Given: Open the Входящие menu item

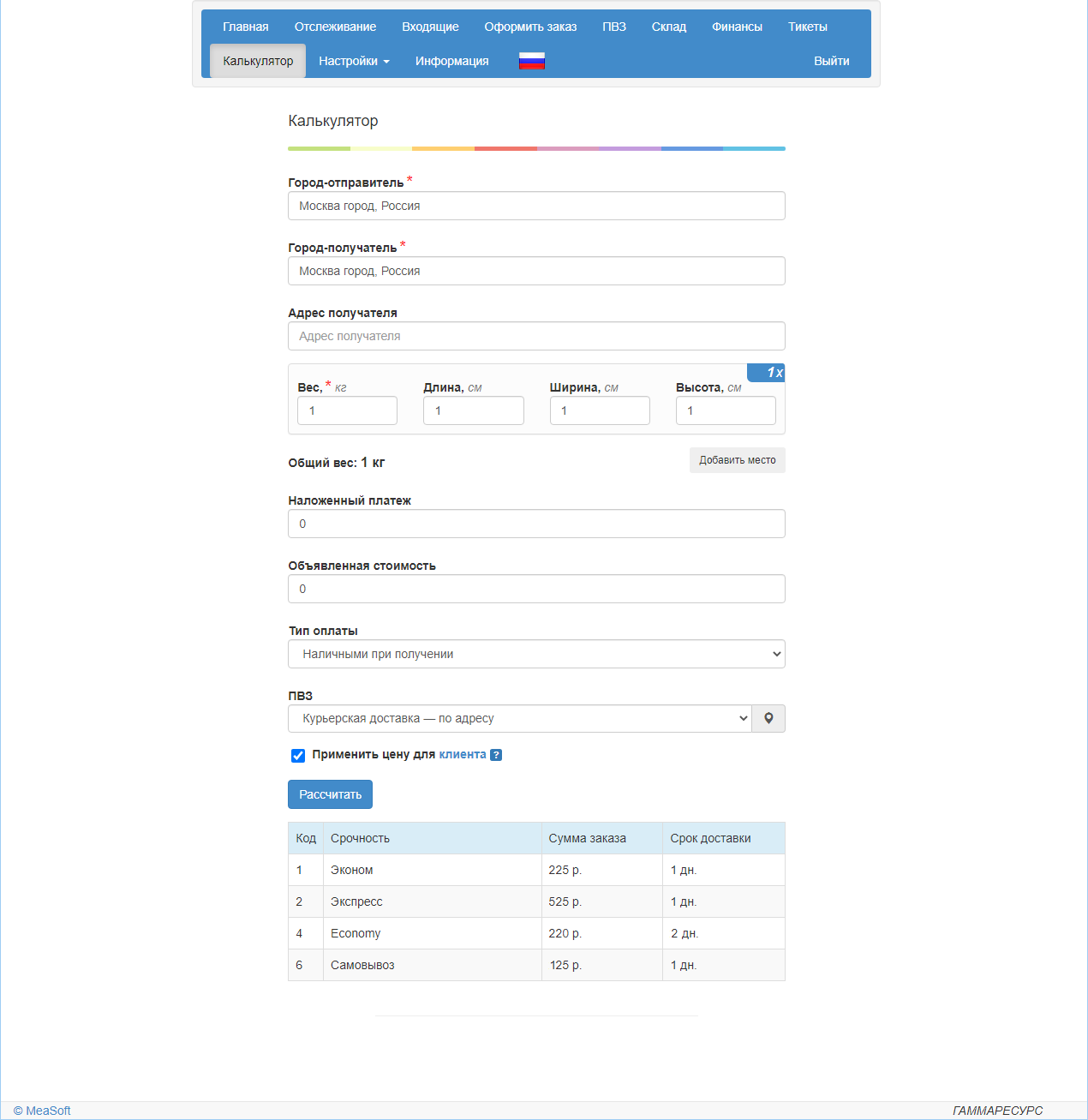Looking at the screenshot, I should [430, 27].
